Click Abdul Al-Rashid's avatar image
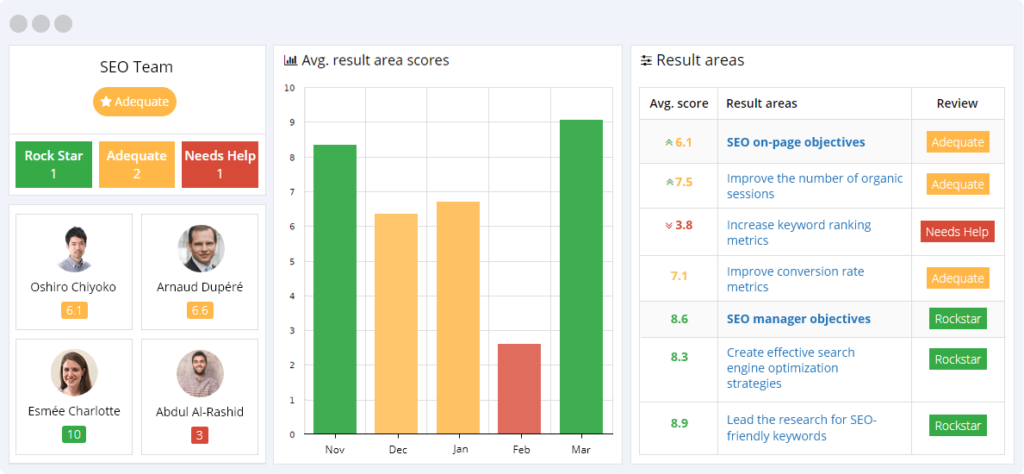Screen dimensions: 1024x474 [x=200, y=373]
